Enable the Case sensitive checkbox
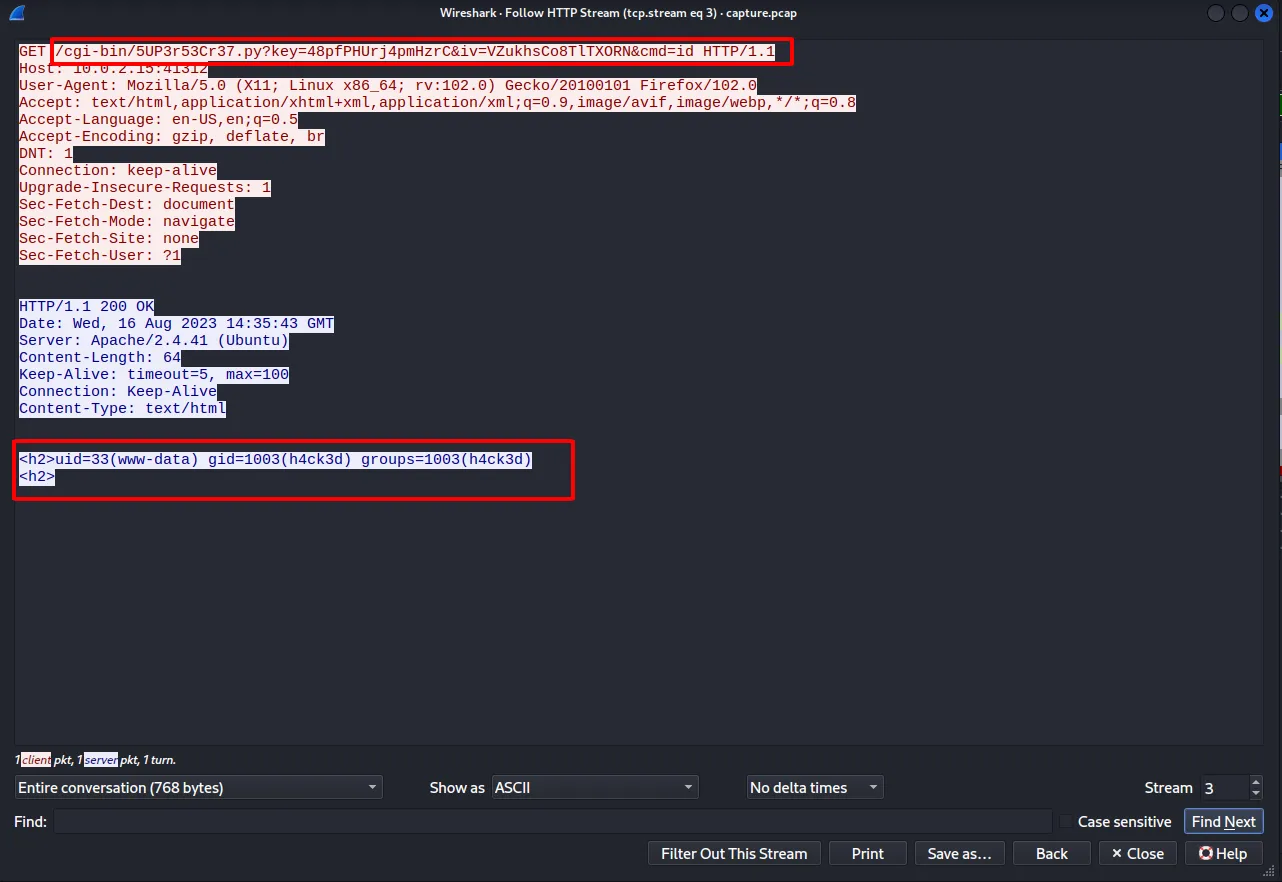This screenshot has height=882, width=1282. click(x=1066, y=822)
